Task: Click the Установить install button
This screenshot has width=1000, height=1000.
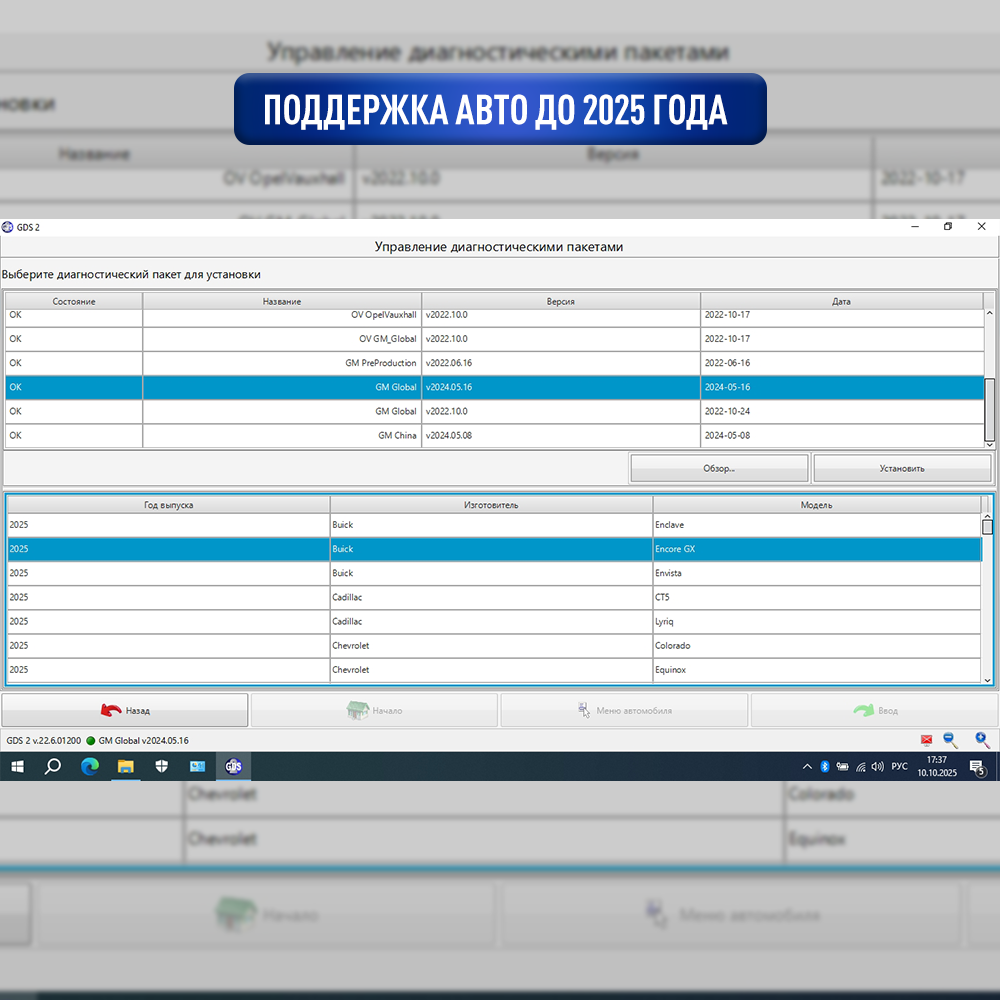Action: [x=902, y=468]
